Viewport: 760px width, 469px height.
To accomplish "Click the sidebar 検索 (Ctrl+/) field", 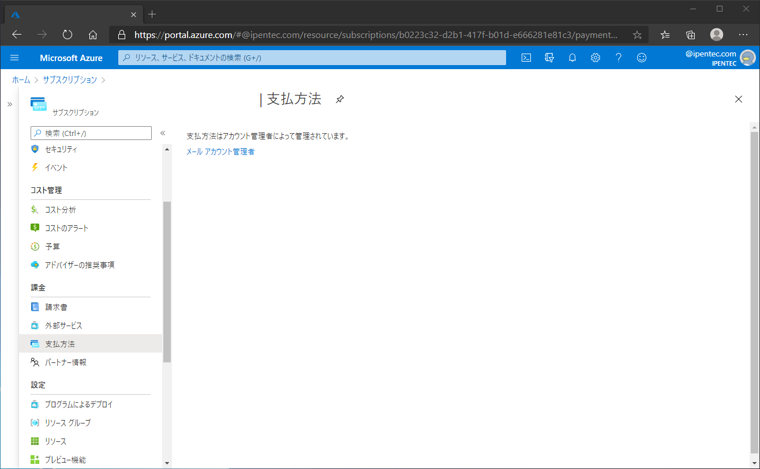I will tap(91, 133).
